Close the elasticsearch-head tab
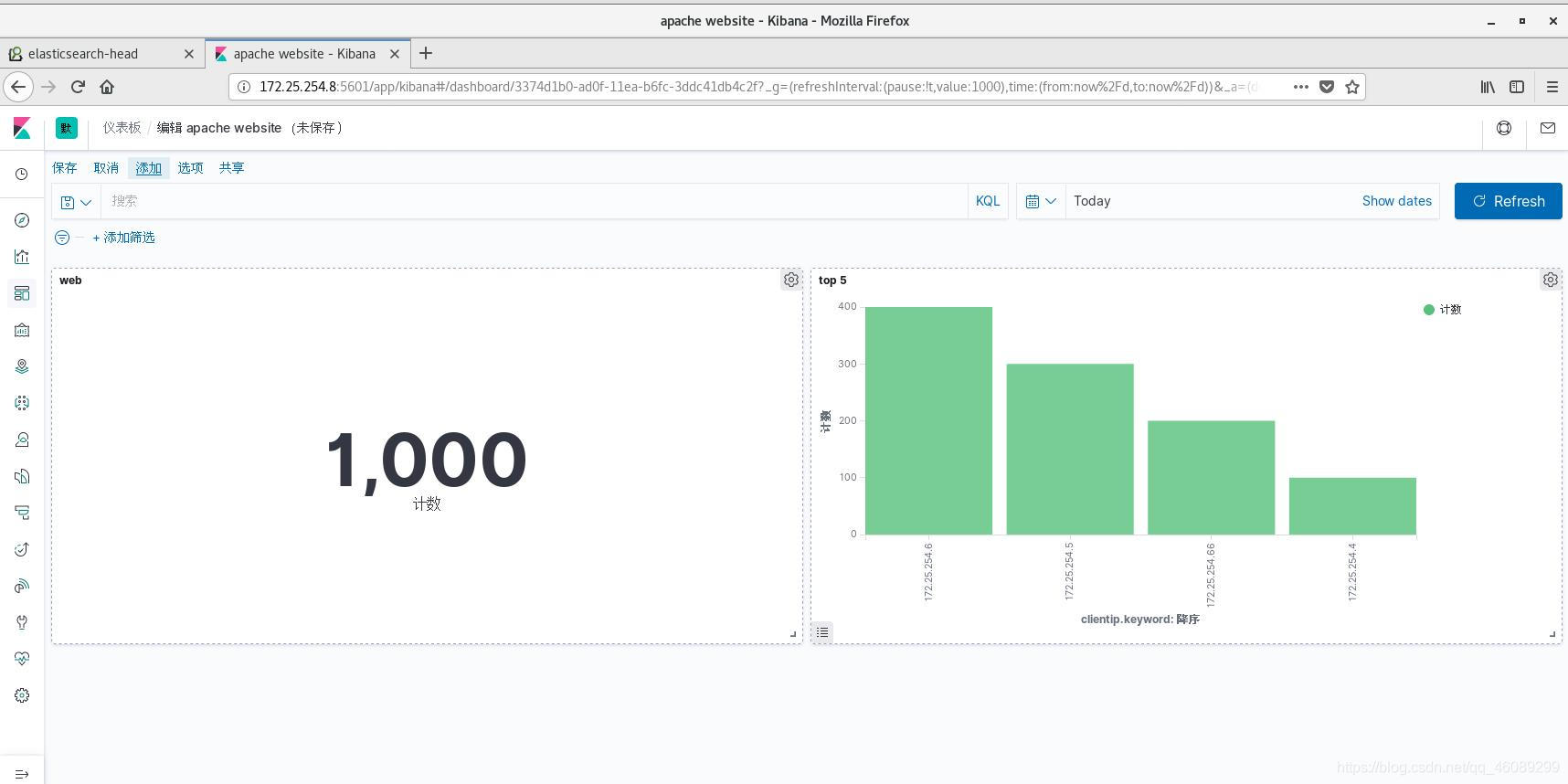 [189, 54]
